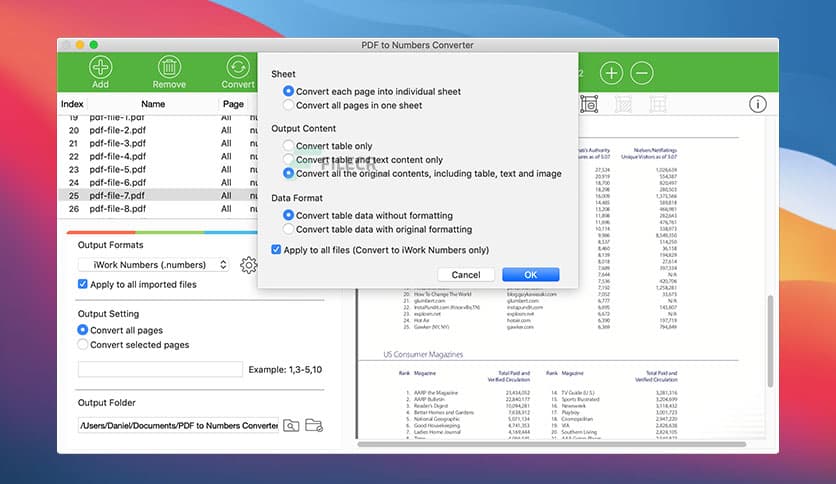Select pdf-file-4.pdf row
836x484 pixels.
click(158, 156)
